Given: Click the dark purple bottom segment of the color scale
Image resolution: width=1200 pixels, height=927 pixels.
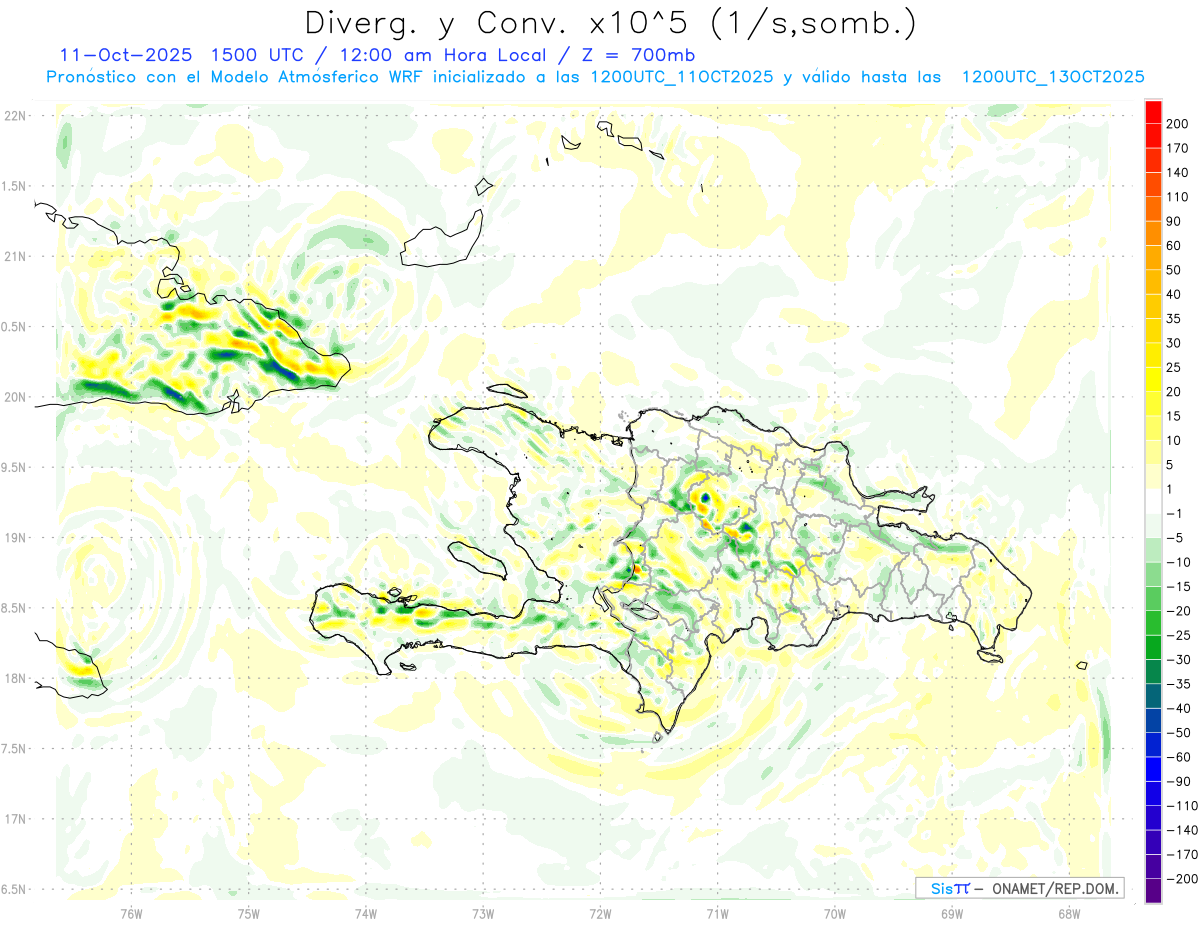Looking at the screenshot, I should pos(1153,891).
